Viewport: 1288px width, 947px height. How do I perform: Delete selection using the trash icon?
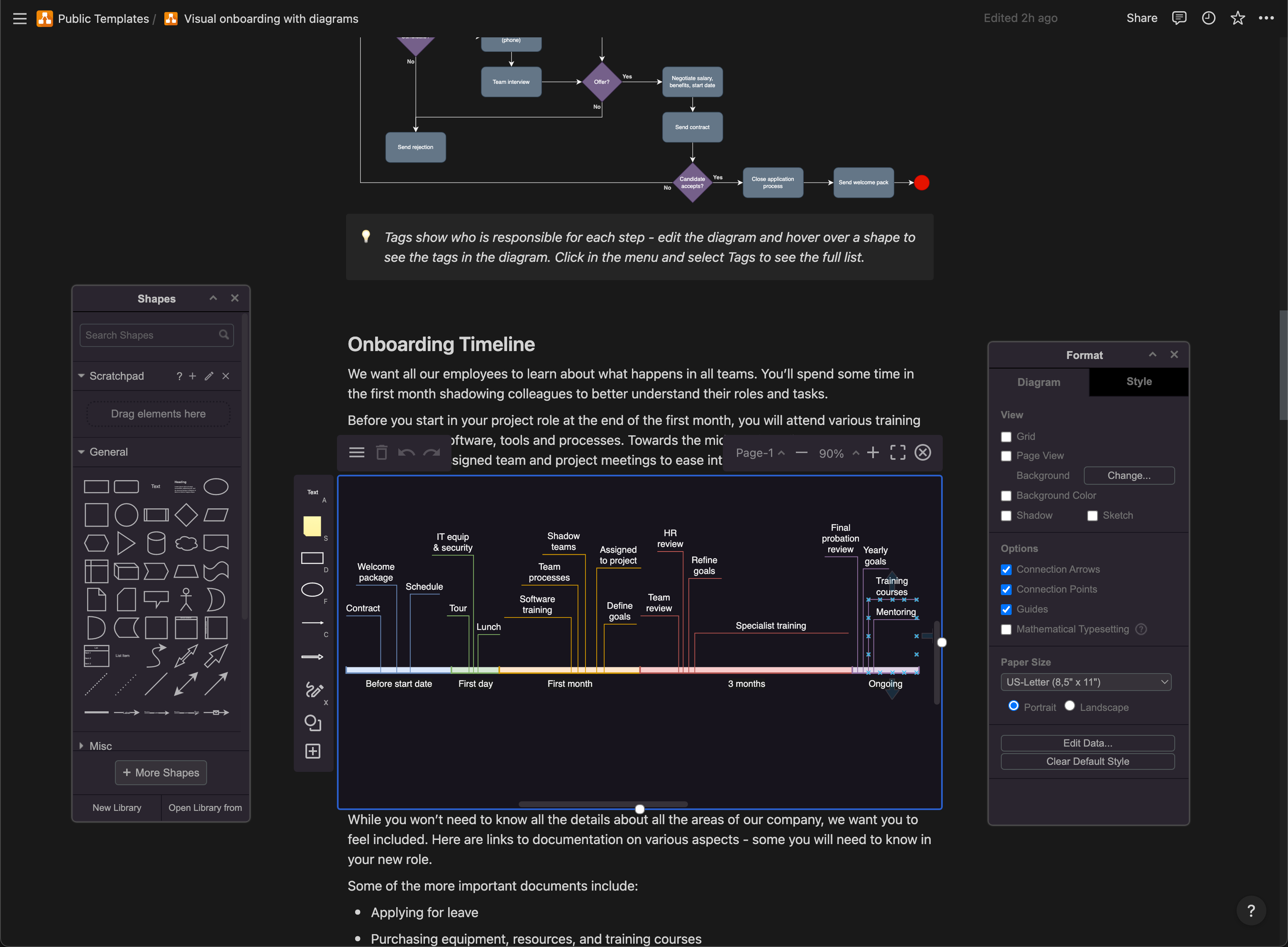click(x=381, y=452)
